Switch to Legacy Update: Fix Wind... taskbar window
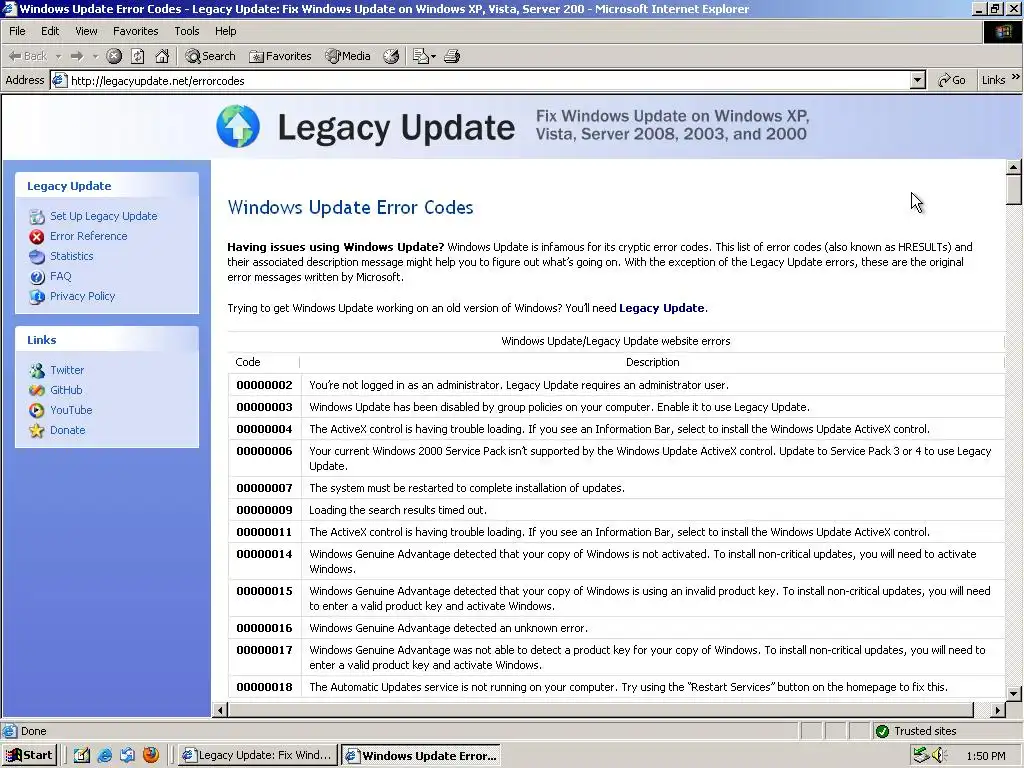 click(x=258, y=756)
